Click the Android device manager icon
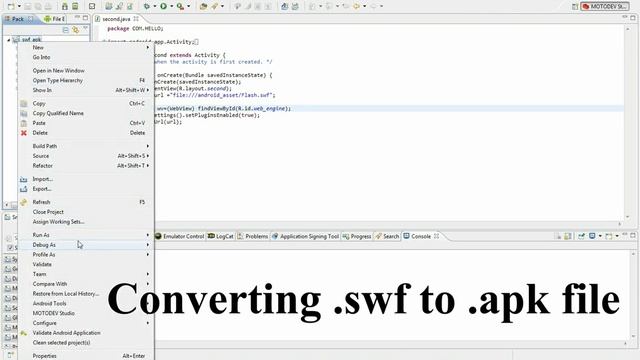This screenshot has width=640, height=360. [75, 6]
